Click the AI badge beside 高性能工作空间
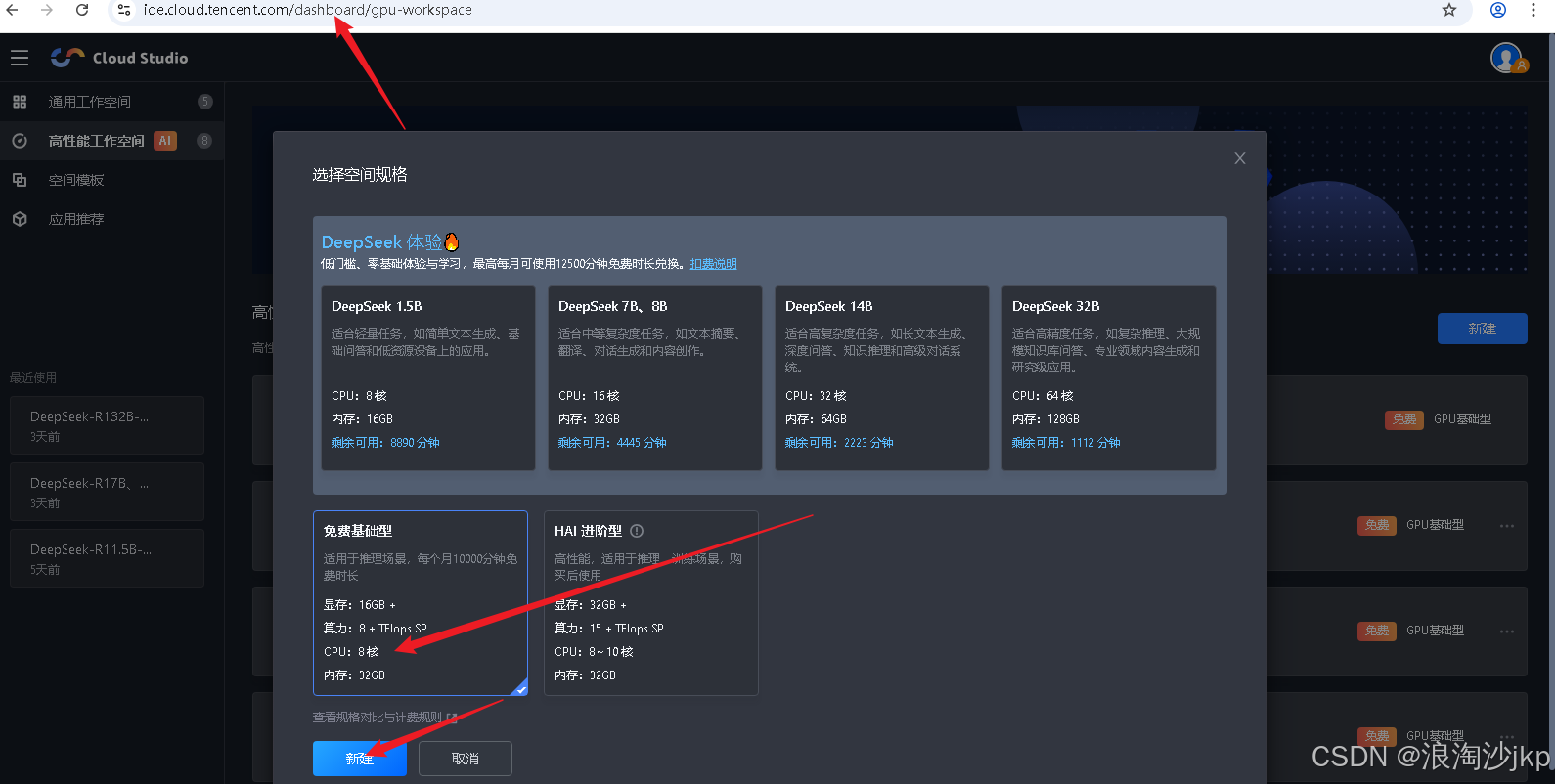The height and width of the screenshot is (784, 1555). click(165, 141)
